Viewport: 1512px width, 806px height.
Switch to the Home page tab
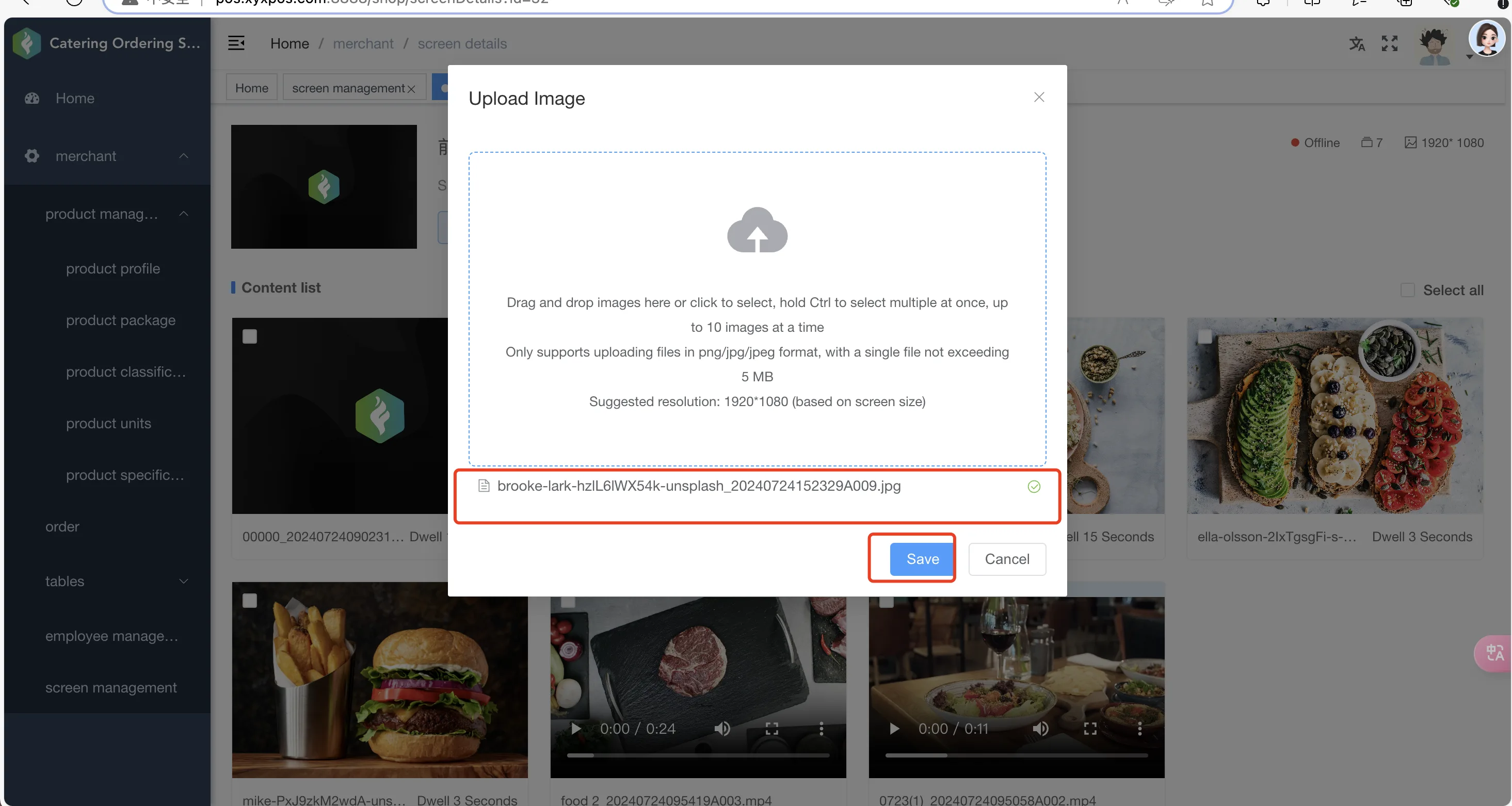click(x=252, y=88)
